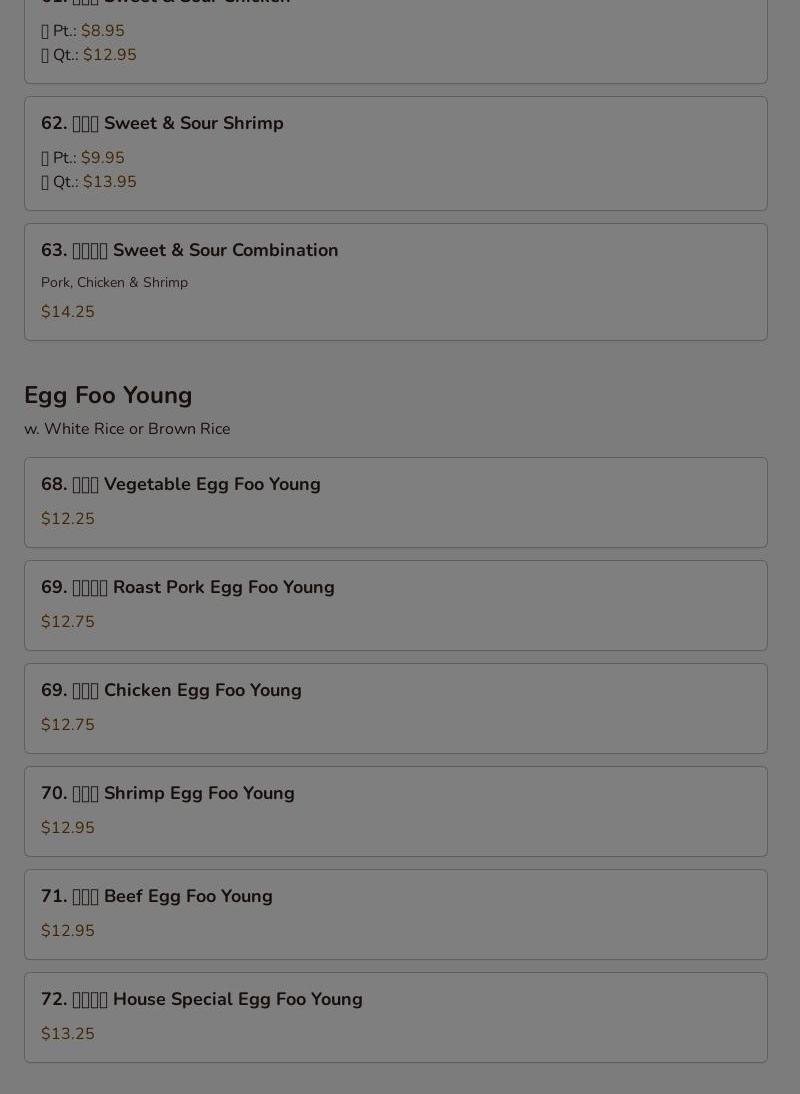800x1094 pixels.
Task: Click the $12.25 Vegetable Egg Foo Young price
Action: [68, 519]
